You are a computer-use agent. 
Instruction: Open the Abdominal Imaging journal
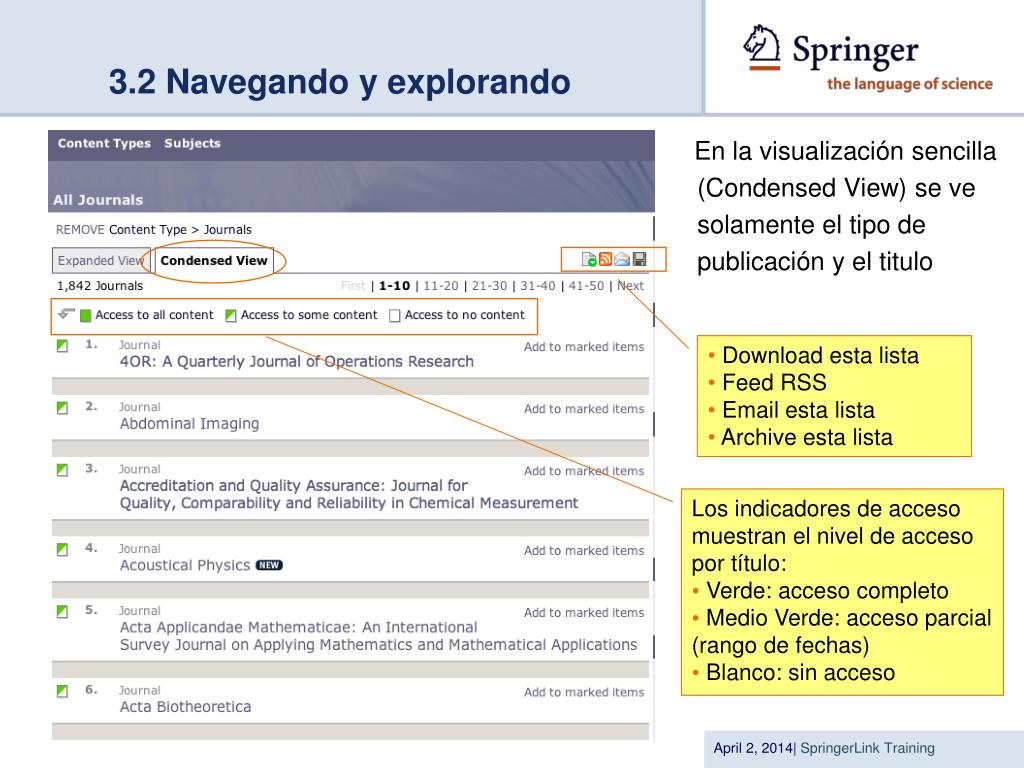click(x=189, y=423)
